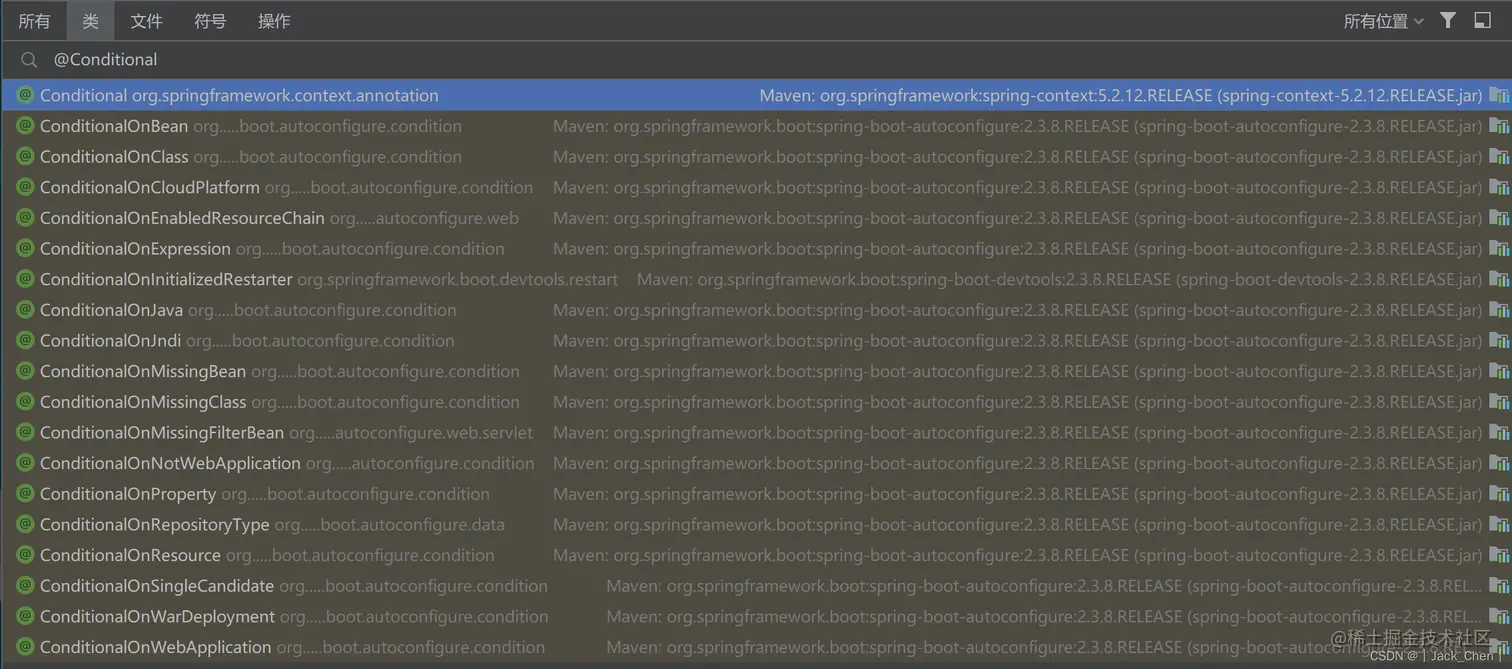Select the ConditionalOnSingleCandidate result

756,586
